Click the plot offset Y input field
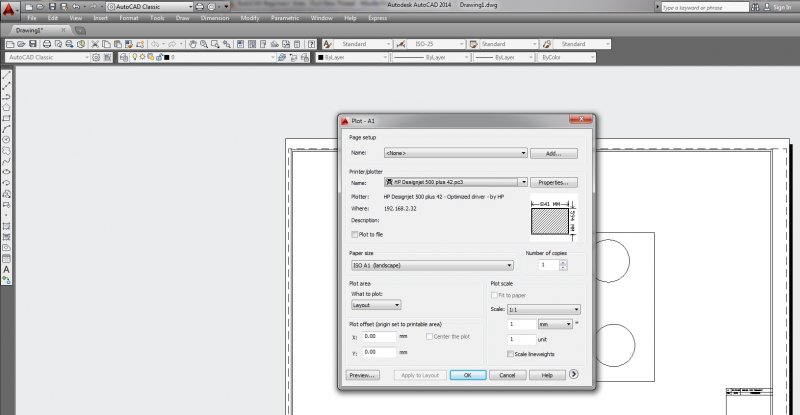The height and width of the screenshot is (415, 800). point(380,352)
